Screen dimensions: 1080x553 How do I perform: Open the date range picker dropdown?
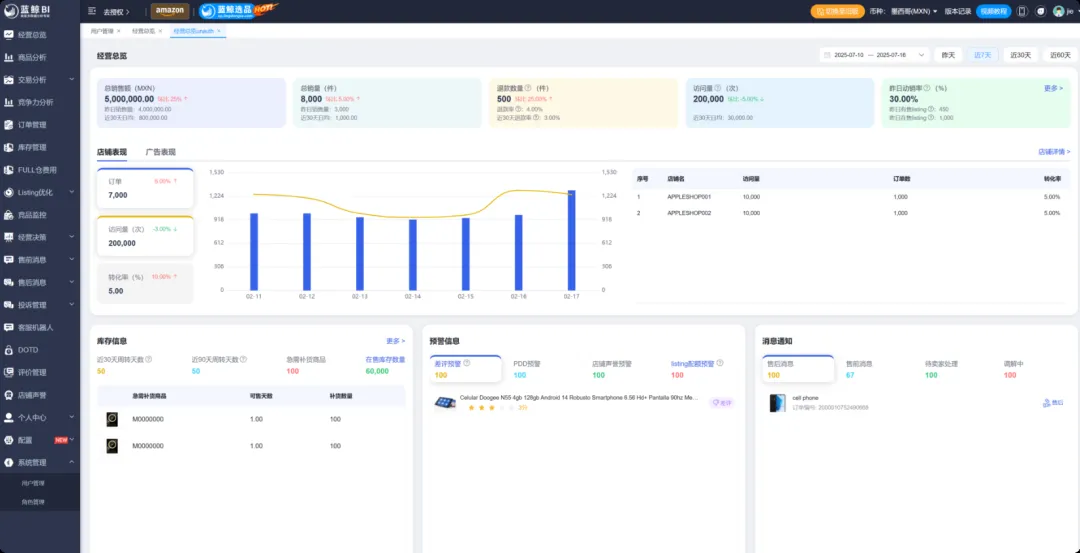click(x=875, y=55)
